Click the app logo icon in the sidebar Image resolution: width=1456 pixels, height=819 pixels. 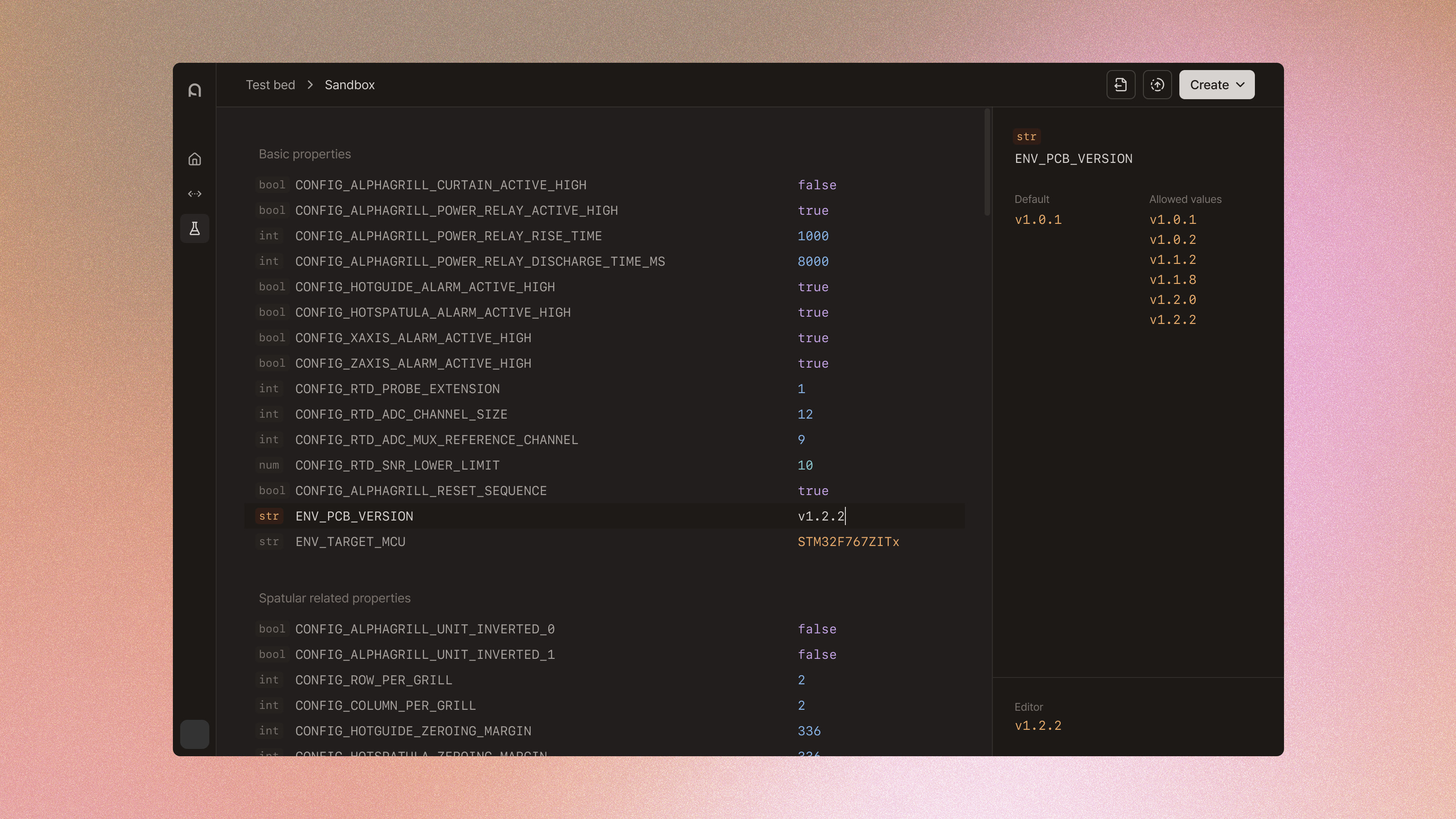(194, 91)
